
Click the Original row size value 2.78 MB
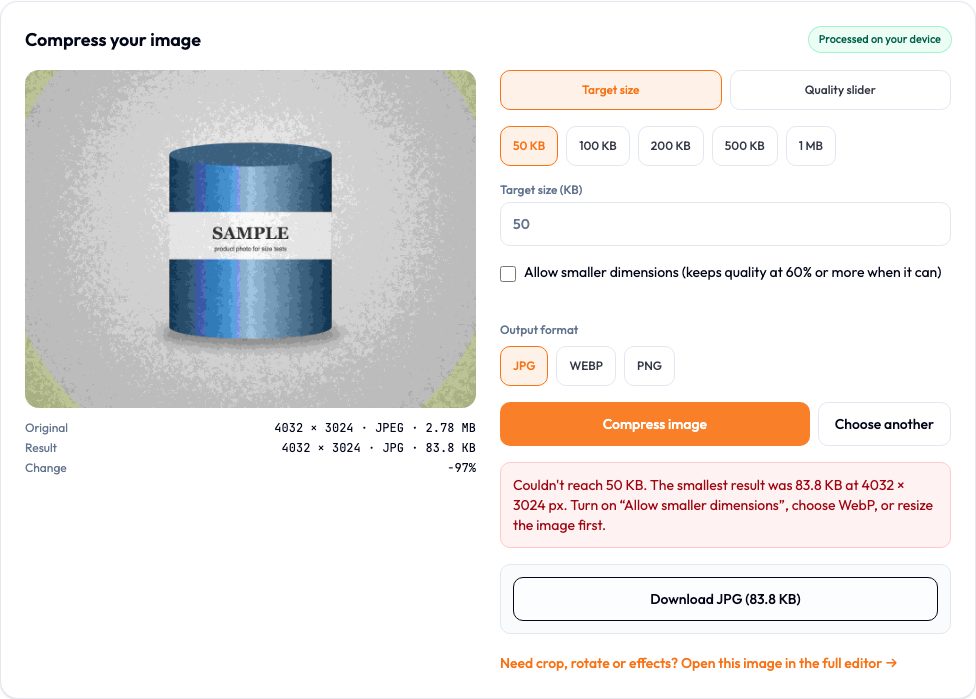pos(450,428)
